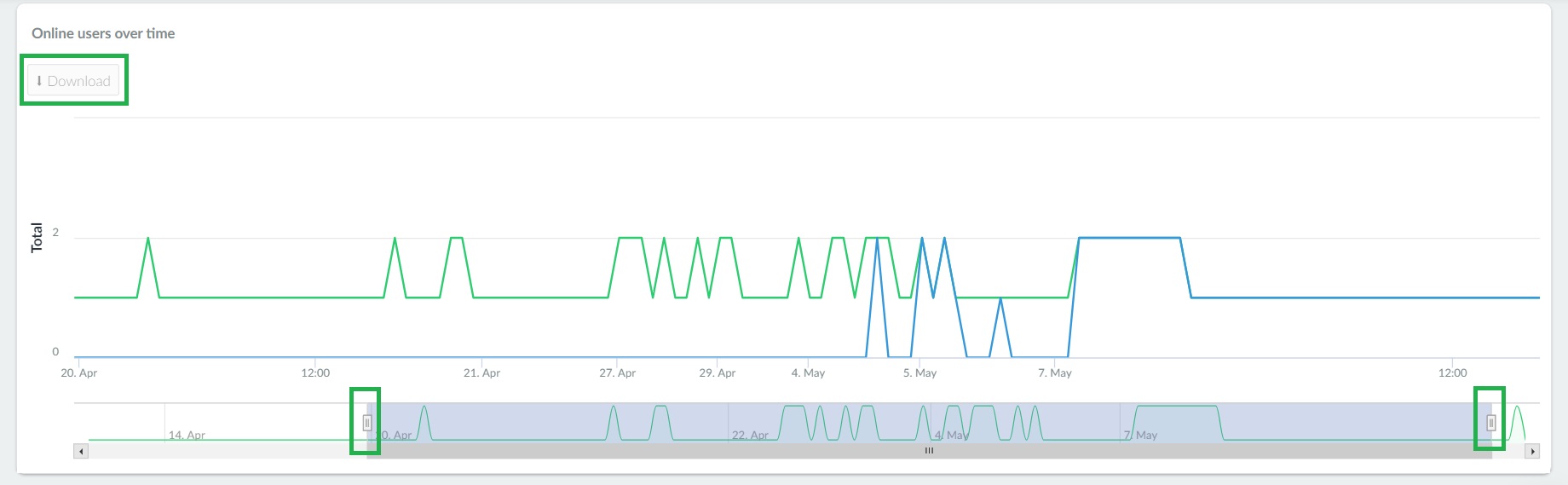The image size is (1568, 485).
Task: Click the y-axis value 2
Action: pos(55,232)
